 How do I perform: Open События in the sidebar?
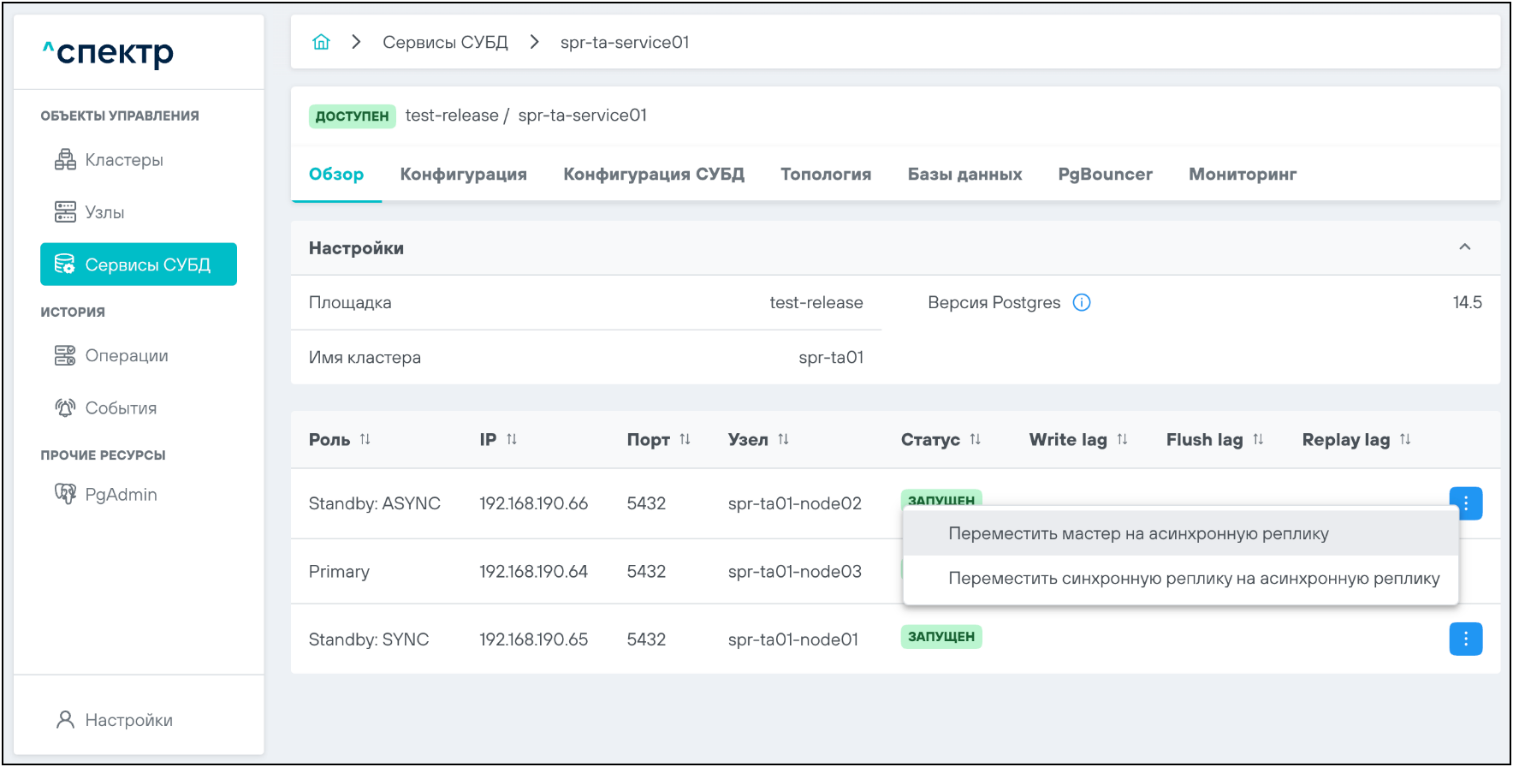pos(120,408)
